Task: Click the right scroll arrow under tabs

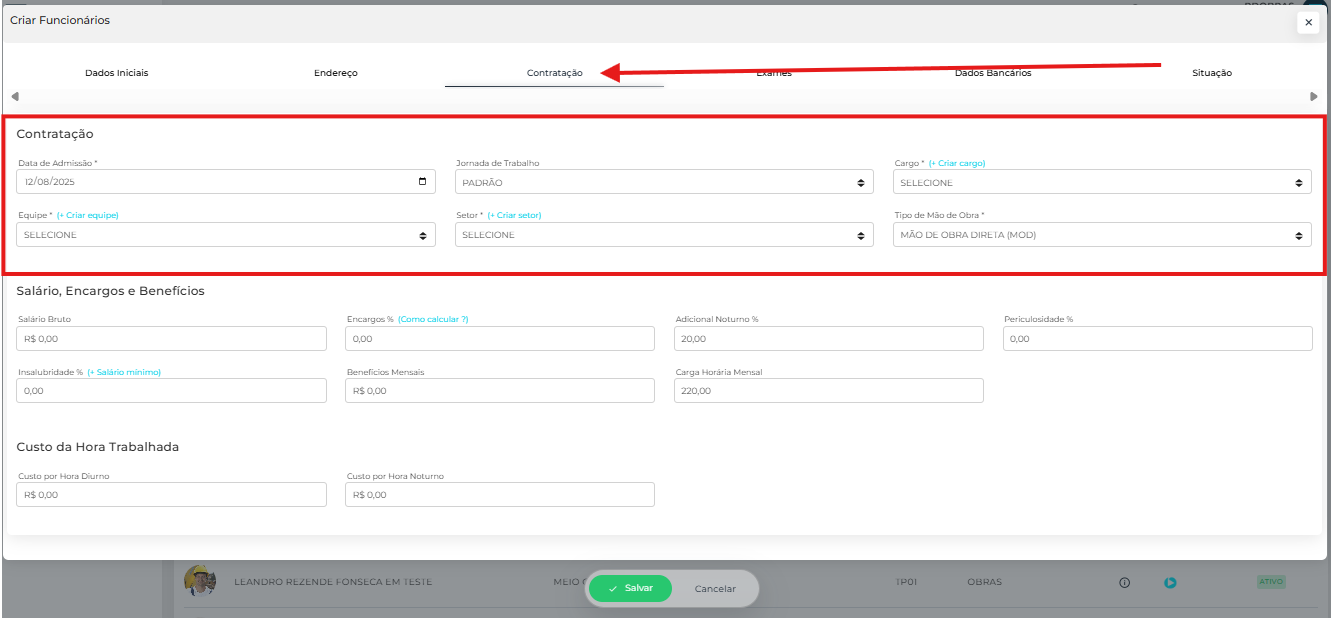Action: tap(1314, 97)
